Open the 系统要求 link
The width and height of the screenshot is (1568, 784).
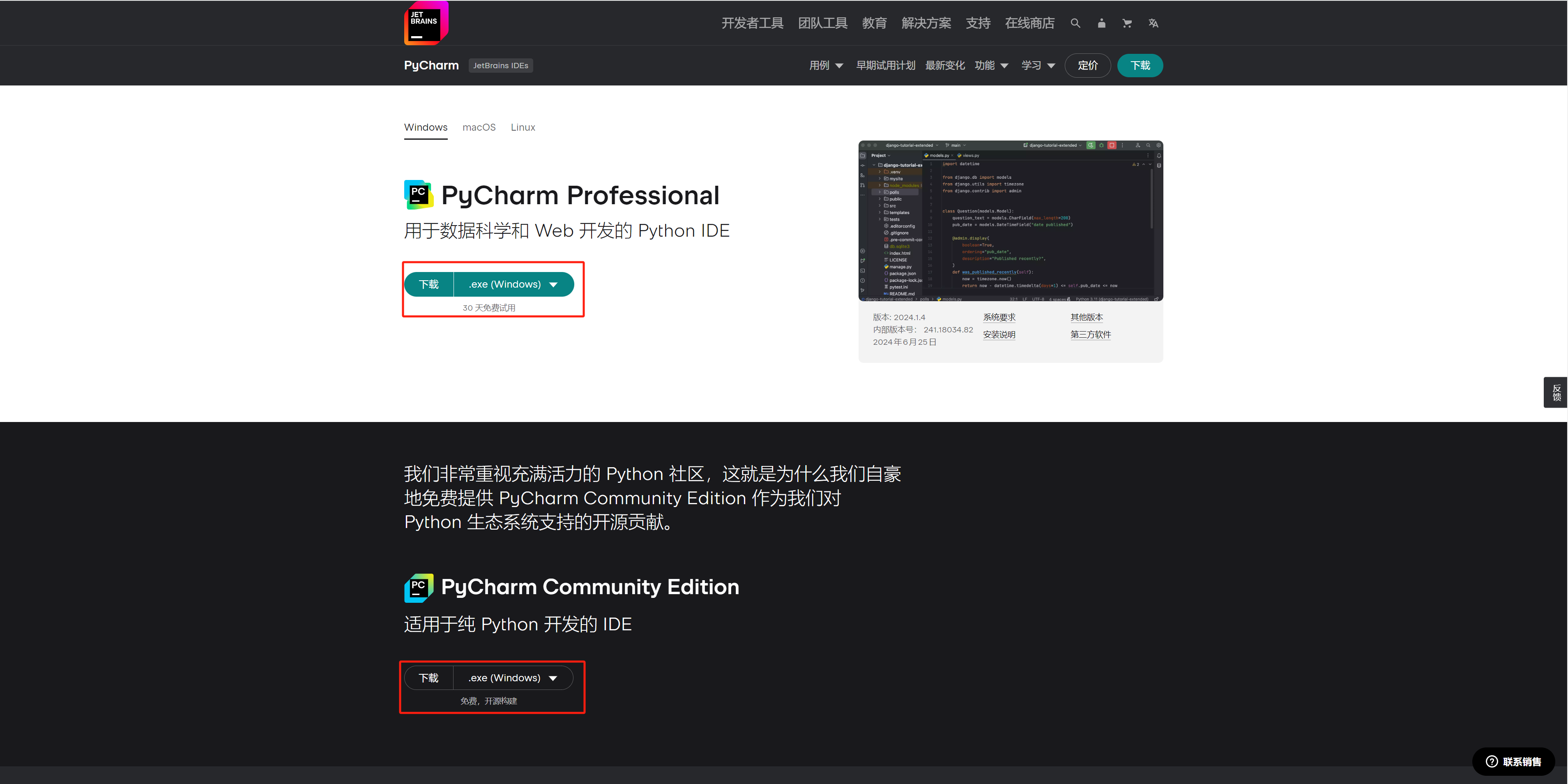click(x=999, y=317)
